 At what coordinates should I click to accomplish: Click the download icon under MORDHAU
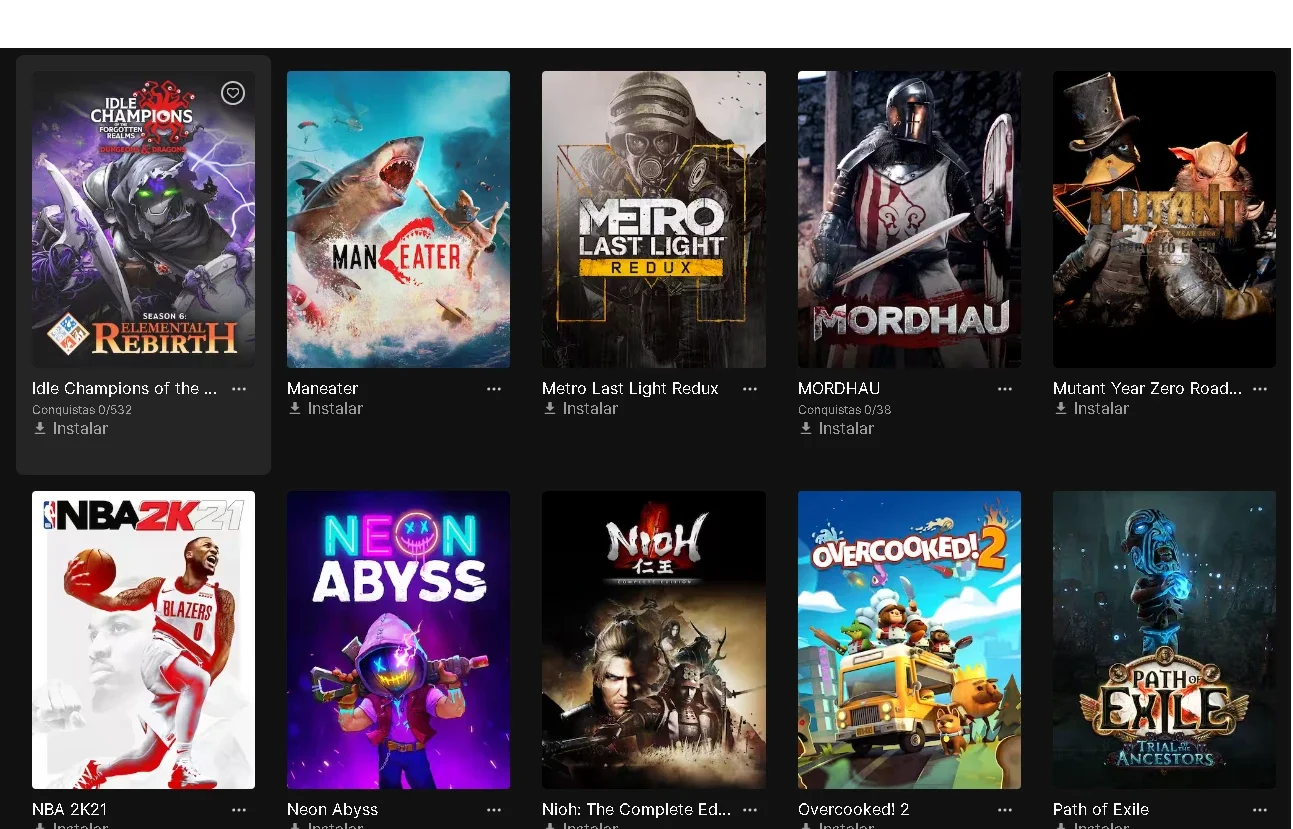[x=806, y=428]
